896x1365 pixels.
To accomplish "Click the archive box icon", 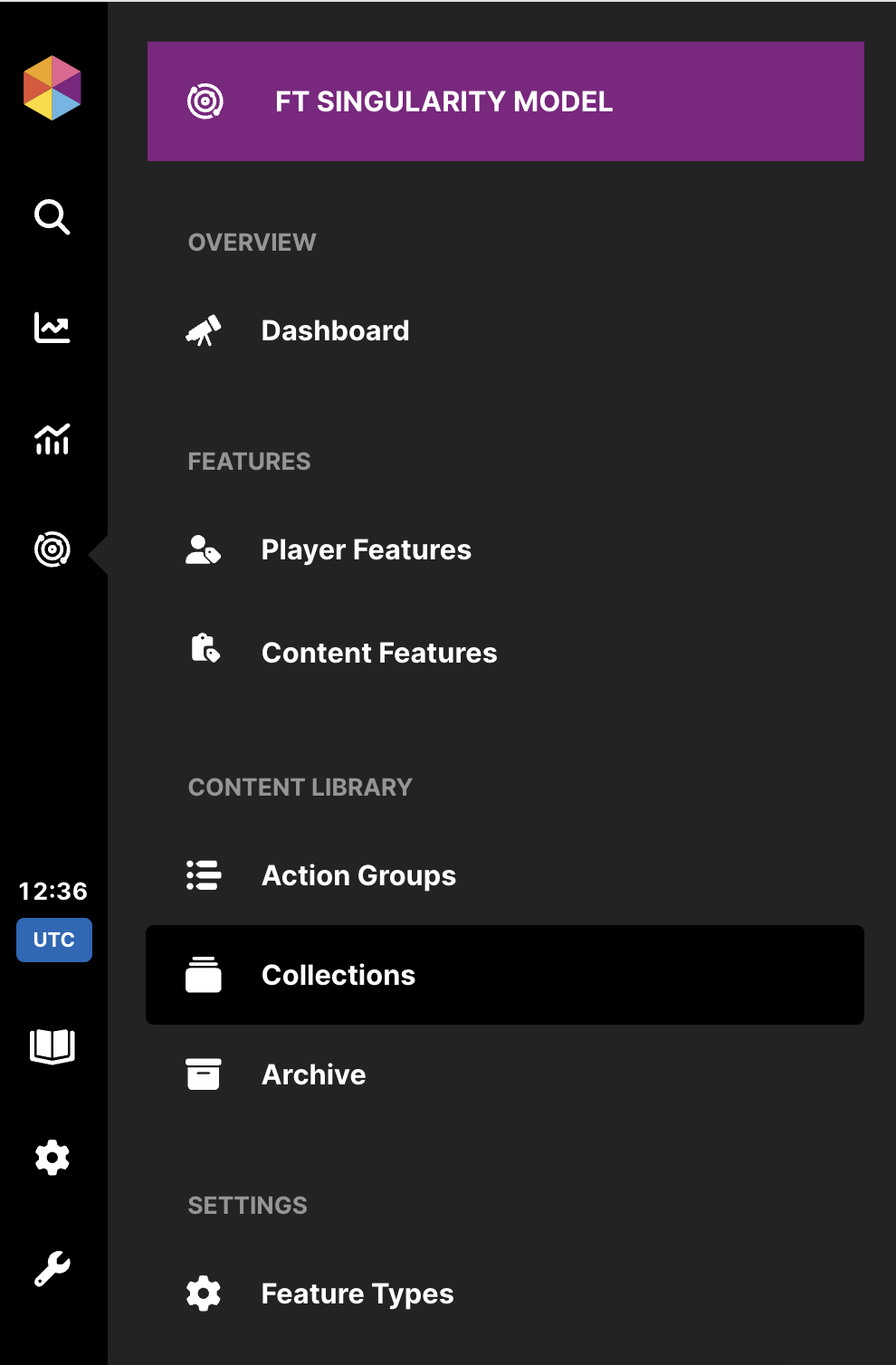I will pyautogui.click(x=204, y=1074).
